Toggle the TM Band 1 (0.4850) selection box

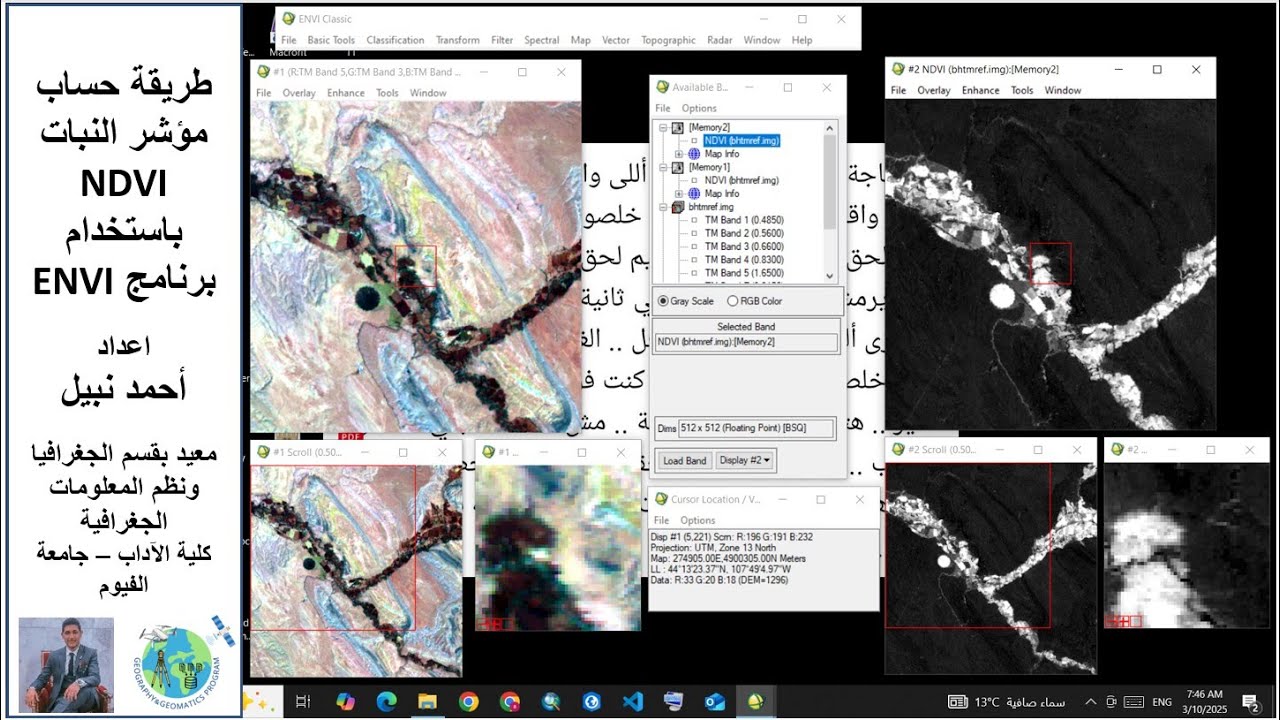(x=695, y=219)
